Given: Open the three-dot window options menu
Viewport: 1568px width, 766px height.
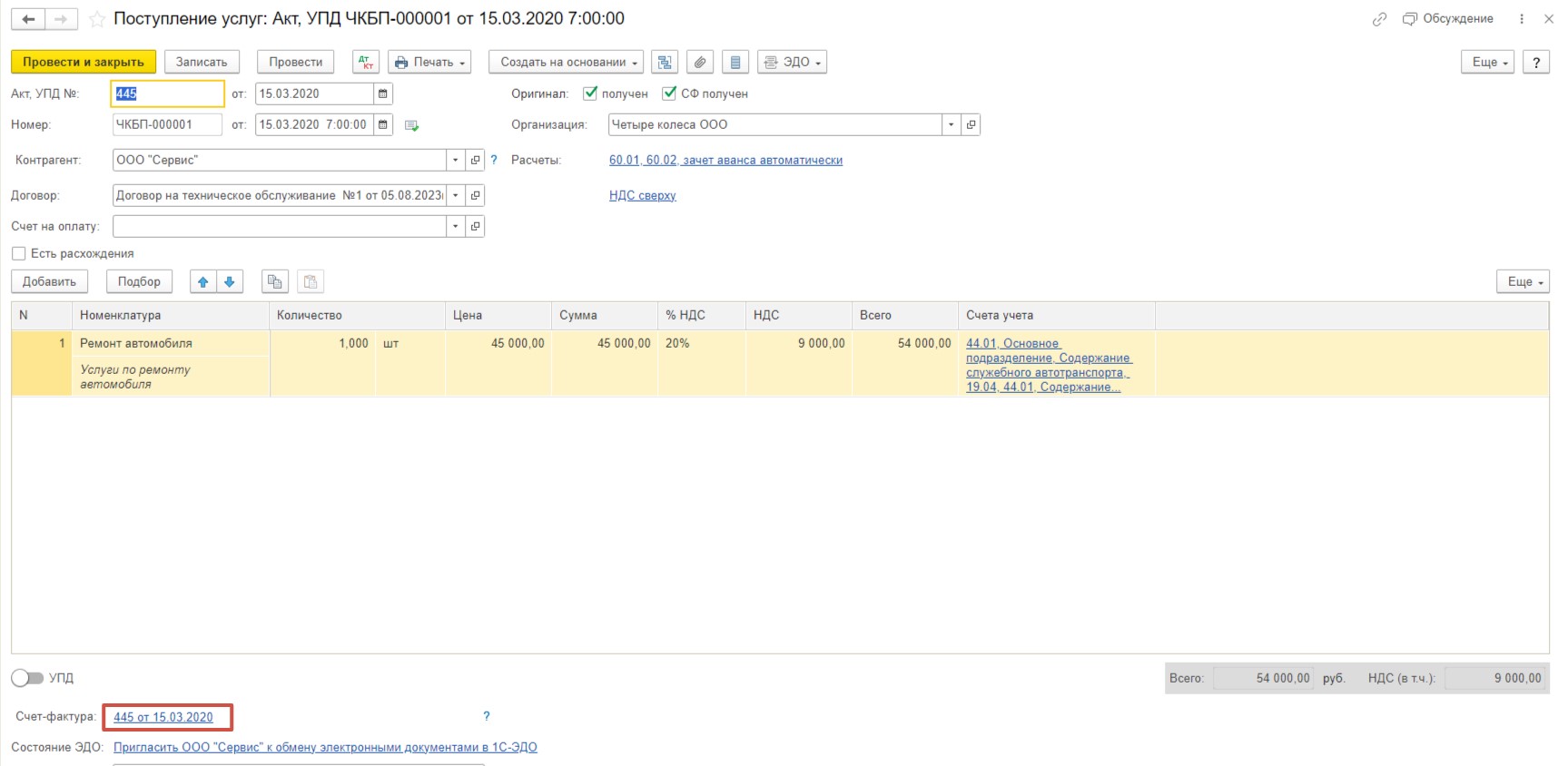Looking at the screenshot, I should [1522, 19].
